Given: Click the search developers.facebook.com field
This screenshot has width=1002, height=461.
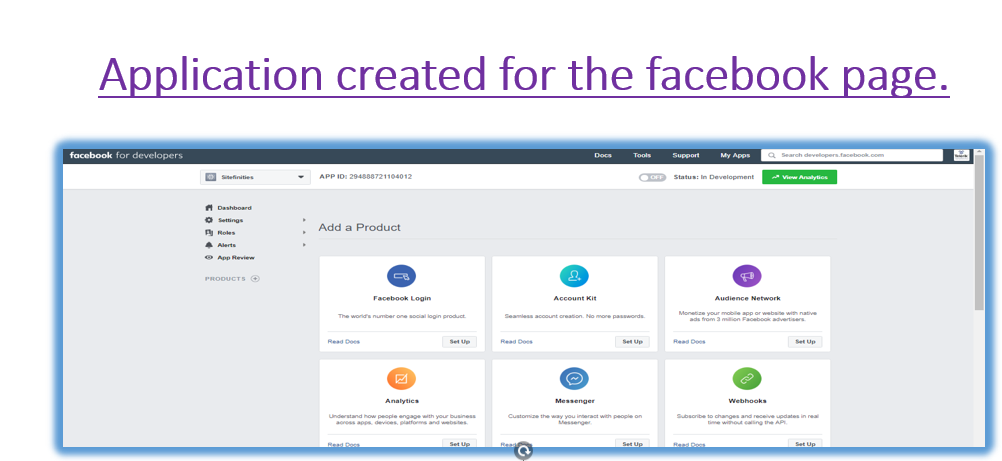Looking at the screenshot, I should pyautogui.click(x=852, y=155).
